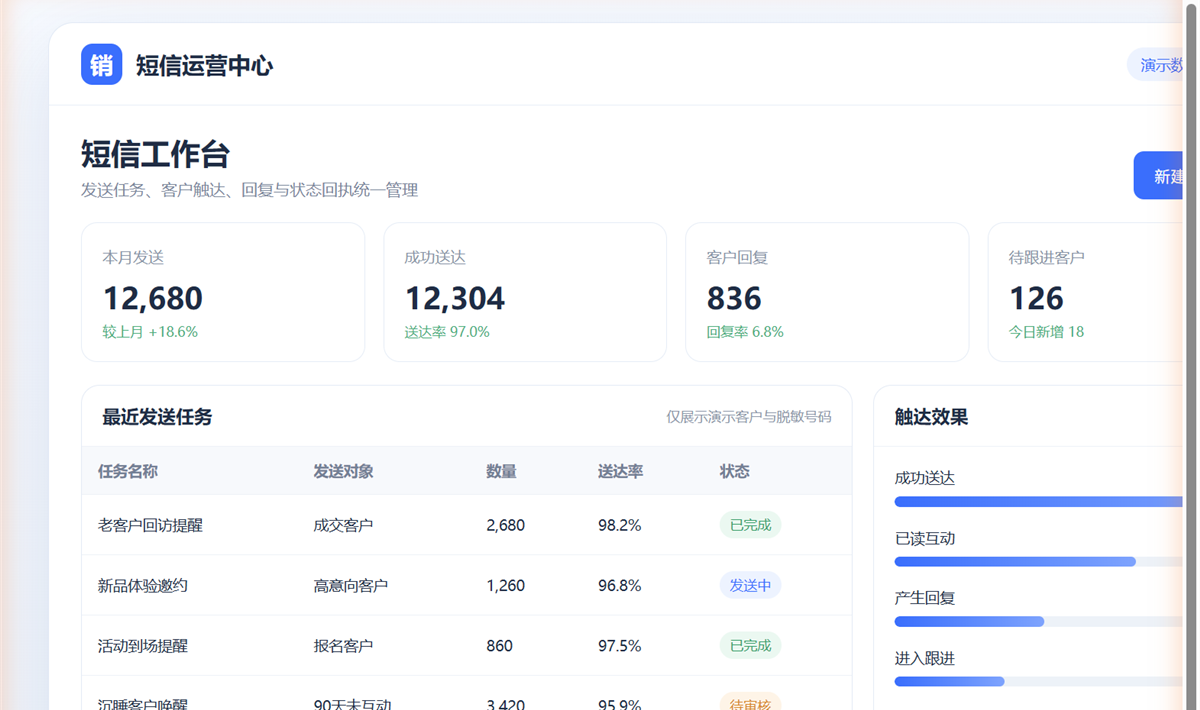
Task: Open the 本月发送 stat card
Action: point(223,292)
